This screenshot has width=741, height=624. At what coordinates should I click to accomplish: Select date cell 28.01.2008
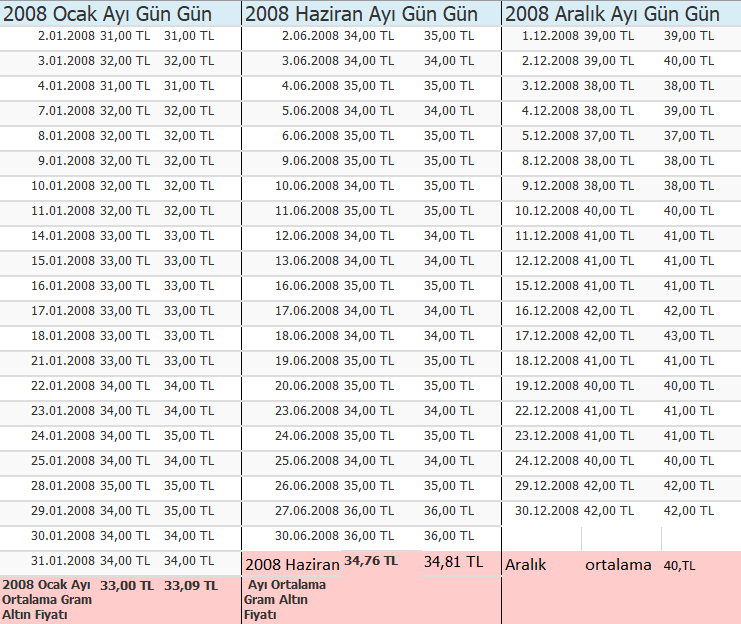click(x=63, y=486)
